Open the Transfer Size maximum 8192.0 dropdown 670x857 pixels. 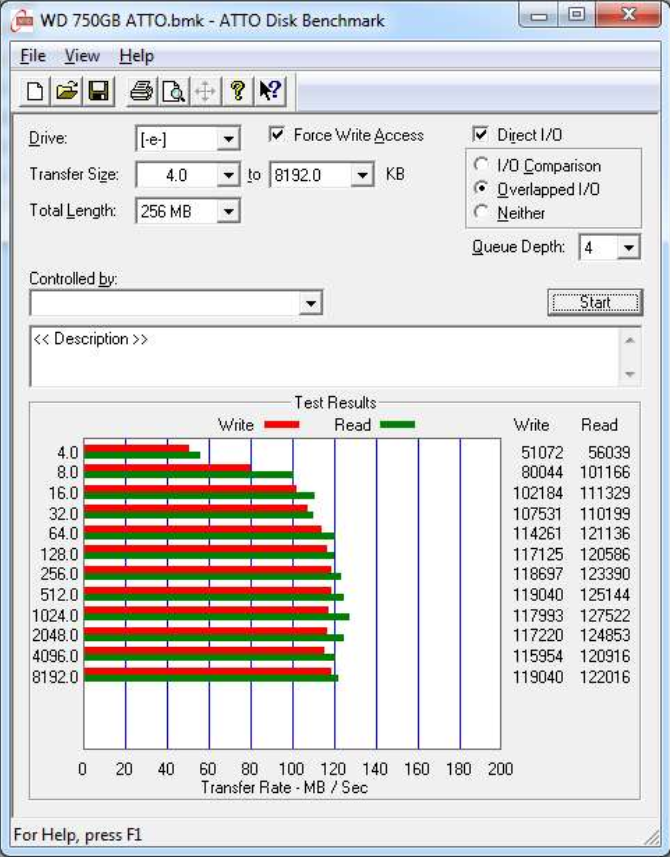point(362,175)
